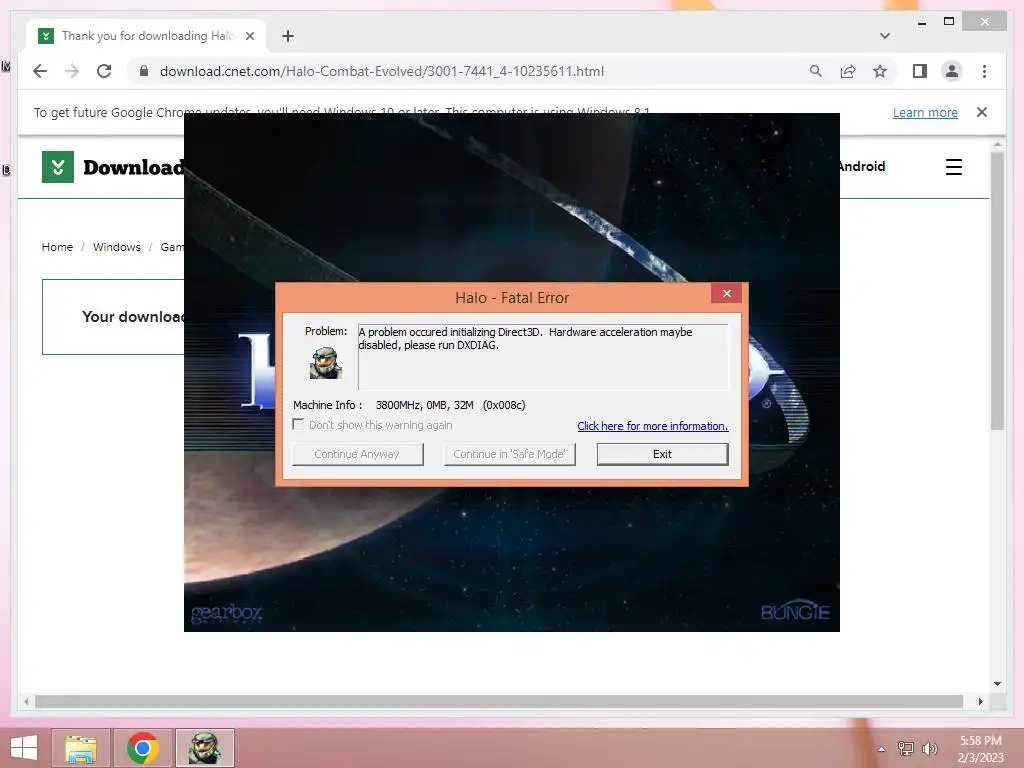Open the Windows breadcrumb link
1024x768 pixels.
tap(117, 247)
